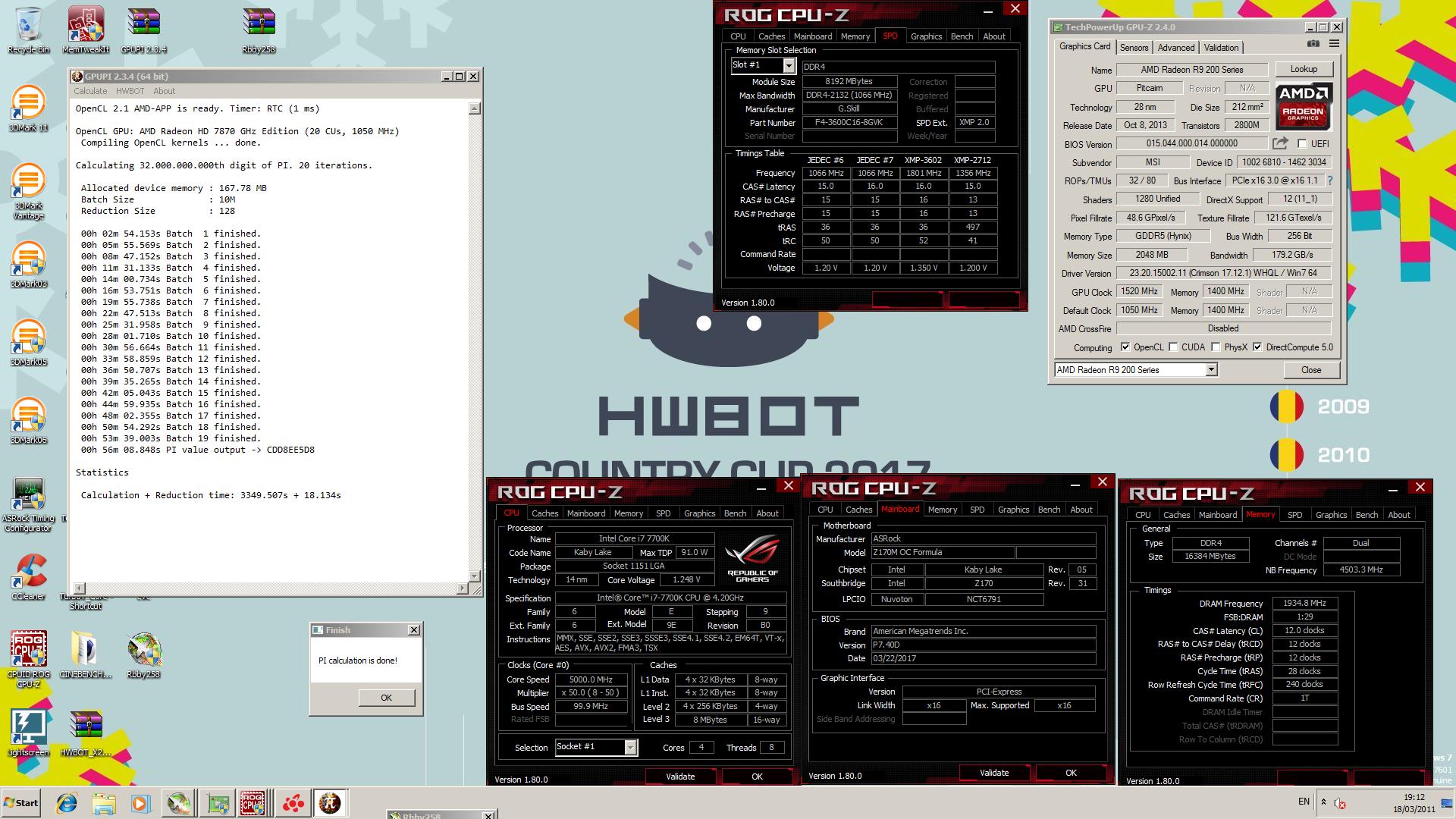Switch to Sensors tab in GPU-Z
Viewport: 1456px width, 819px height.
[x=1134, y=47]
